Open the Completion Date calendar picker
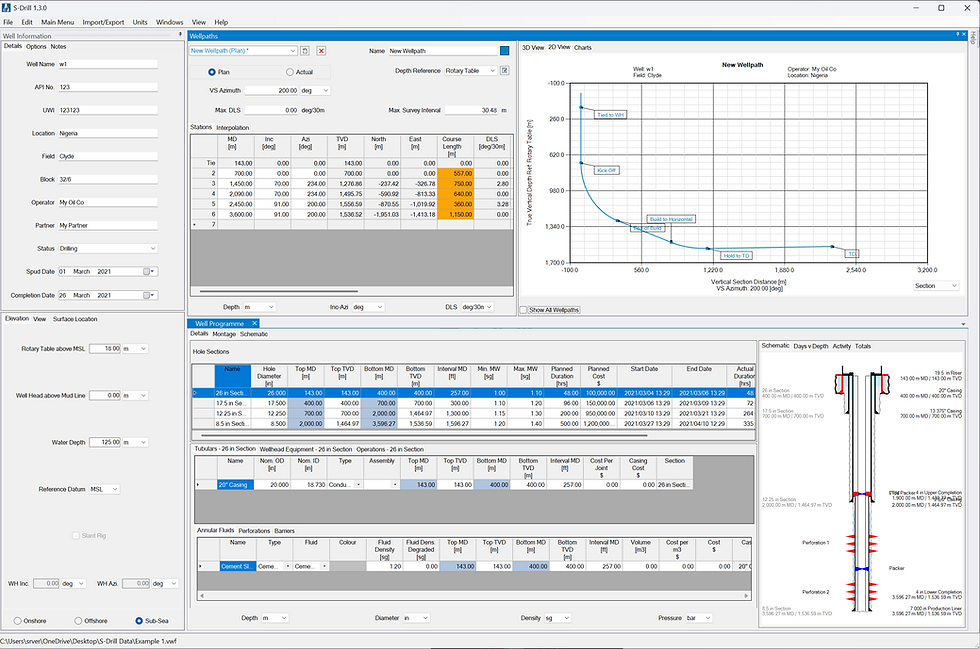 (149, 295)
